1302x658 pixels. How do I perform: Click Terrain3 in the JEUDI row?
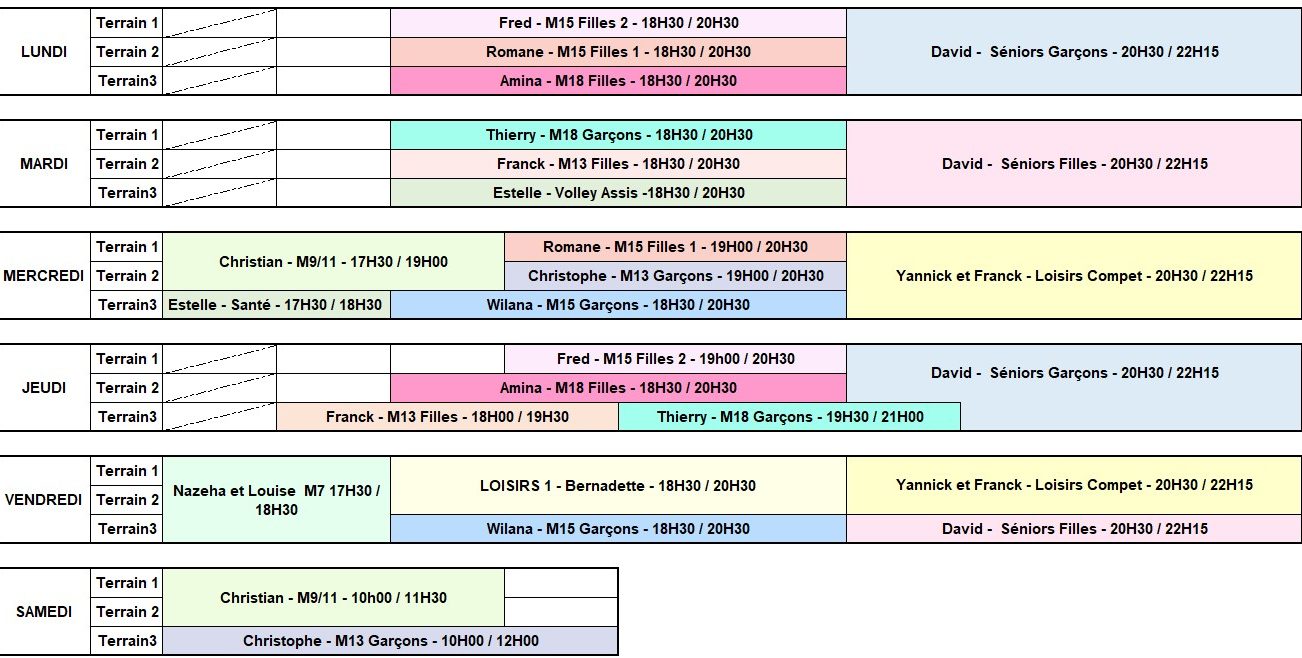[127, 417]
